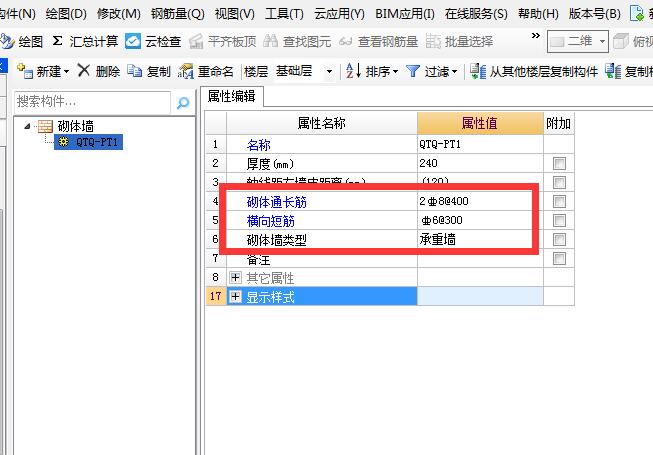Screen dimensions: 653x455
Task: Open the 排序 dropdown arrow
Action: [396, 72]
